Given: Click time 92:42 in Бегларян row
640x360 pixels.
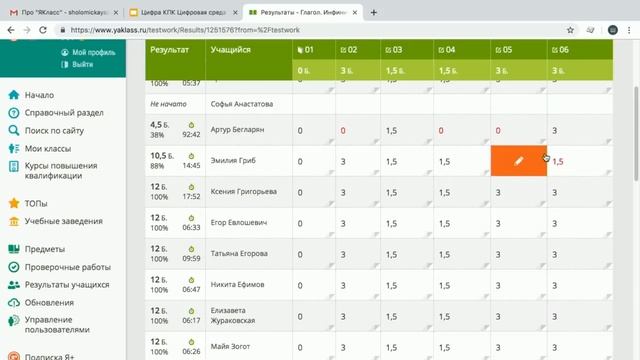Looking at the screenshot, I should point(191,135).
